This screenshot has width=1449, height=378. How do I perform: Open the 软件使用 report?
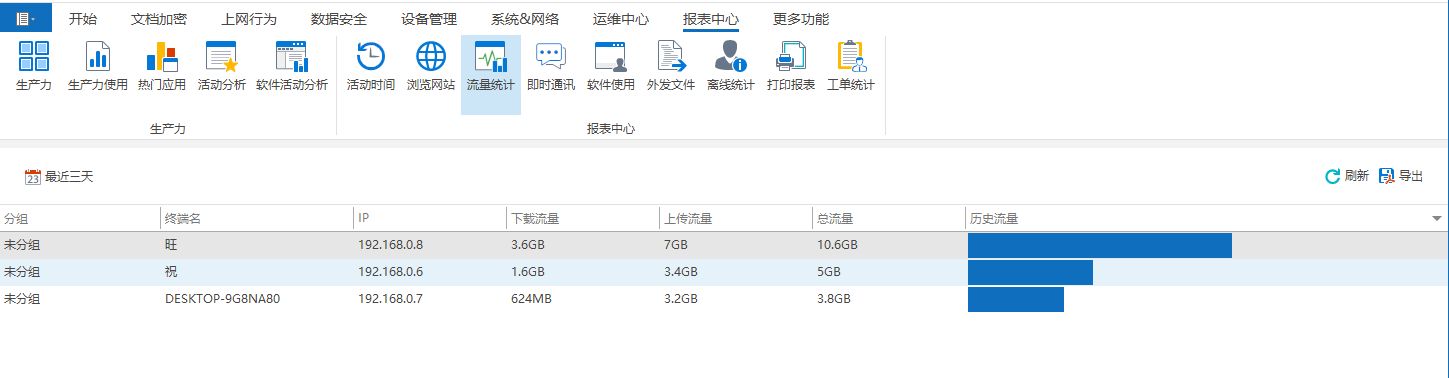pyautogui.click(x=611, y=67)
